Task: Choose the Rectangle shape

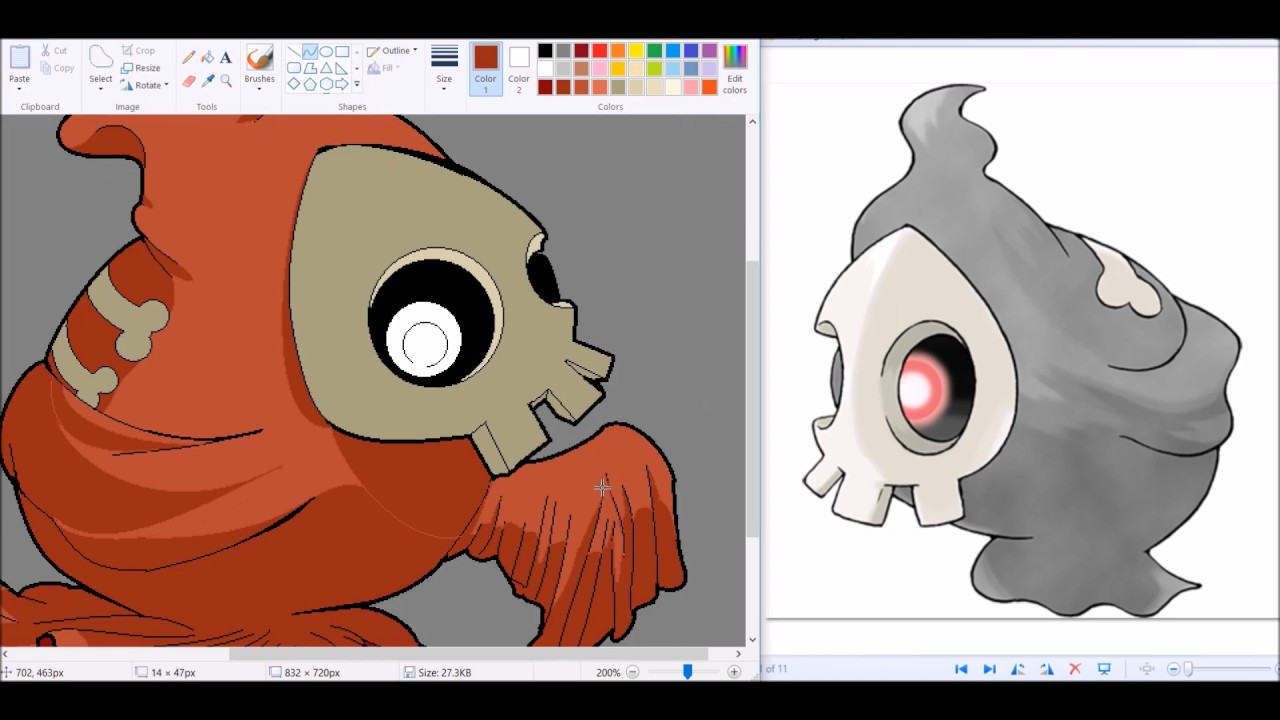Action: pyautogui.click(x=342, y=51)
